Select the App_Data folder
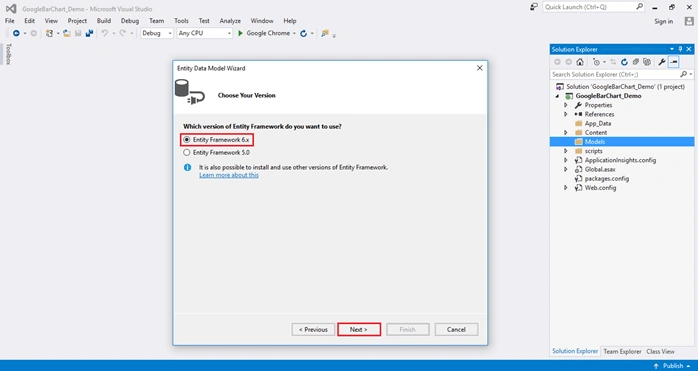Image resolution: width=698 pixels, height=371 pixels. (x=597, y=123)
